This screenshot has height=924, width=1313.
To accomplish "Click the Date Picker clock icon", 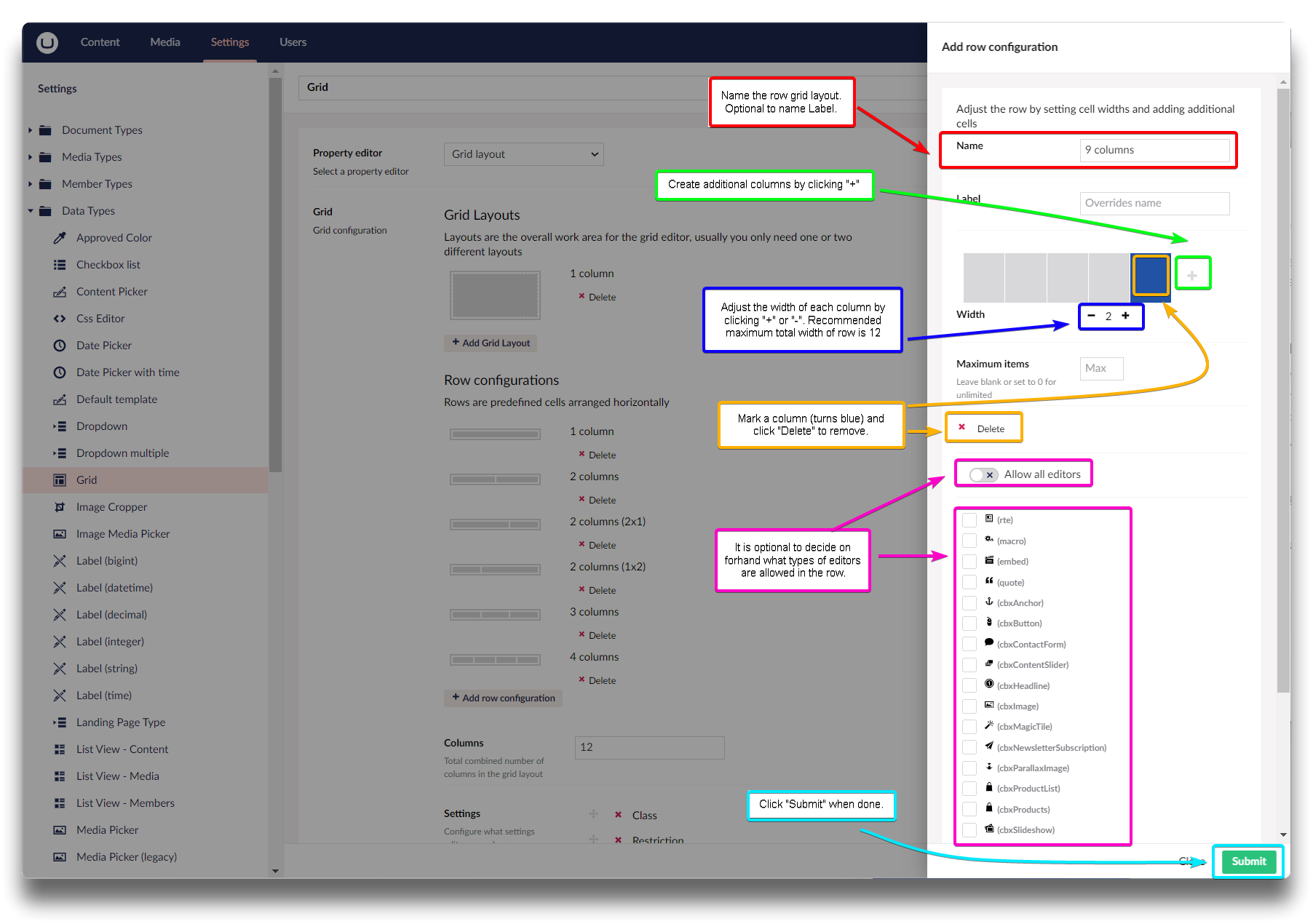I will (x=60, y=346).
